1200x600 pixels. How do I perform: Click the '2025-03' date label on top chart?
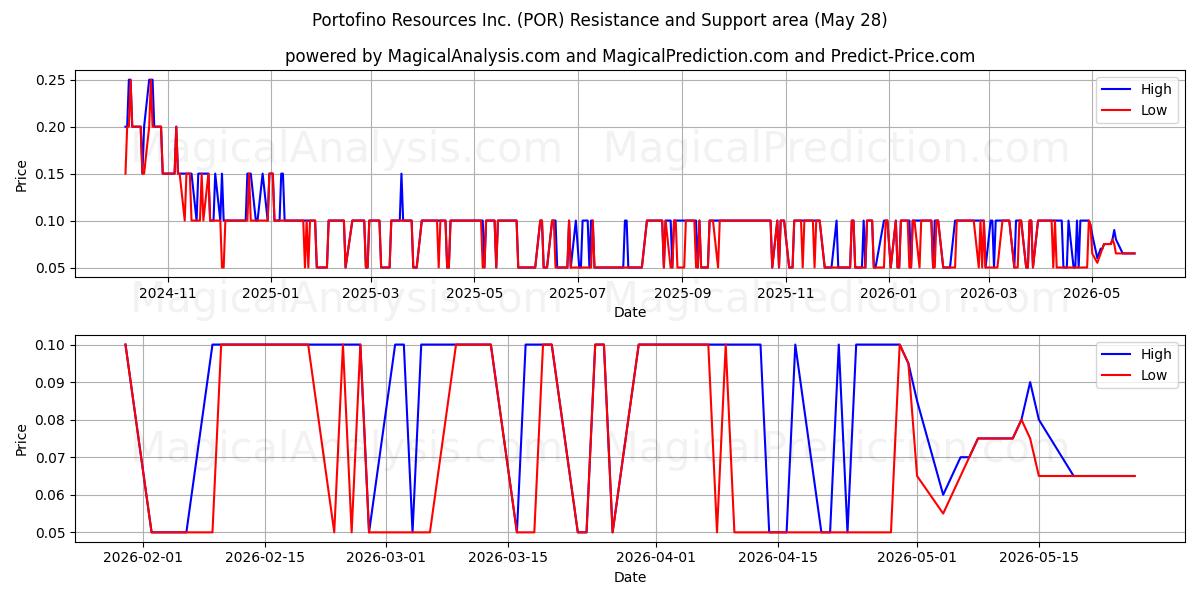click(371, 293)
